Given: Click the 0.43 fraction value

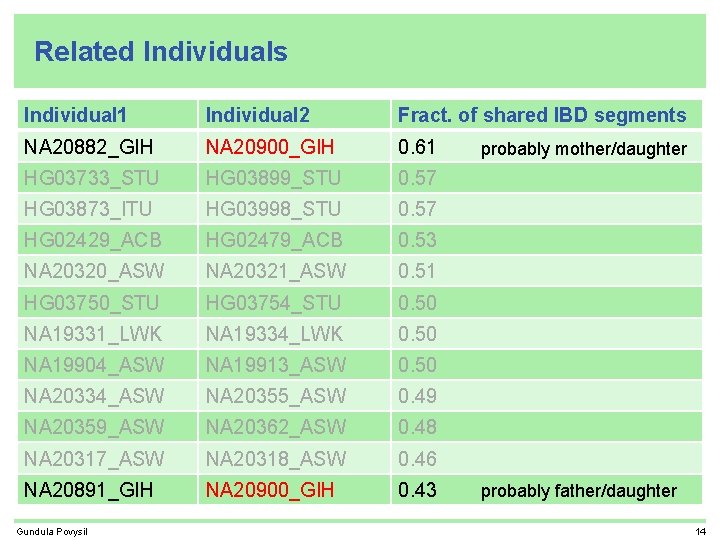Looking at the screenshot, I should 417,489.
